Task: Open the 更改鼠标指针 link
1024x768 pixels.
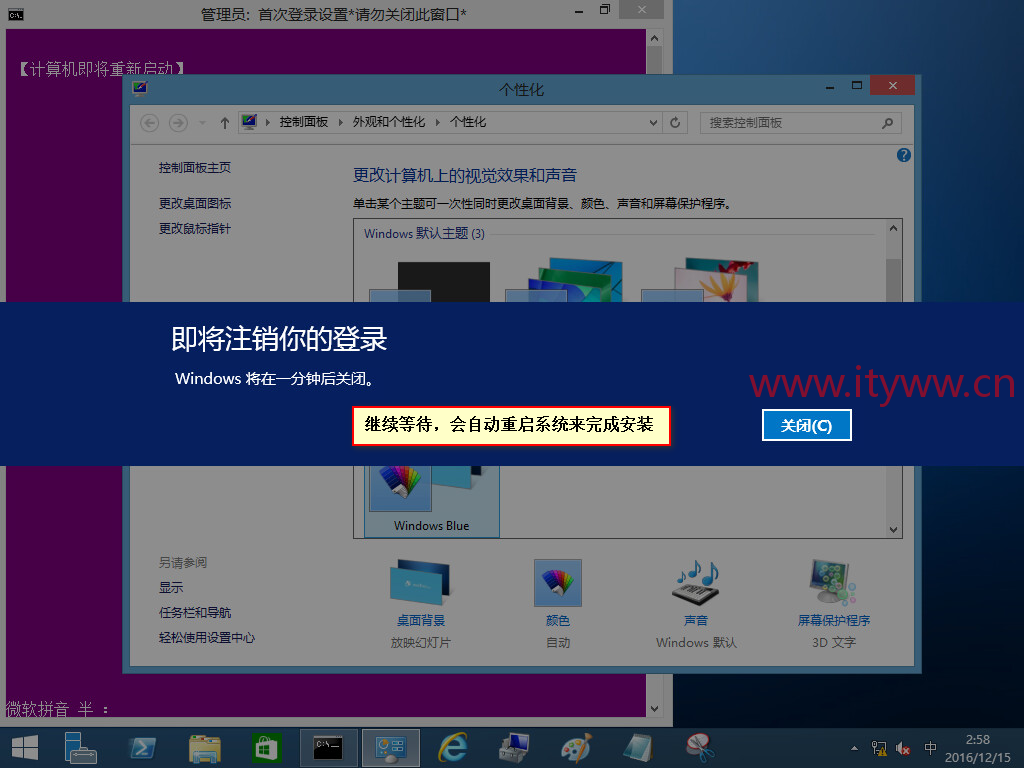Action: click(x=195, y=229)
